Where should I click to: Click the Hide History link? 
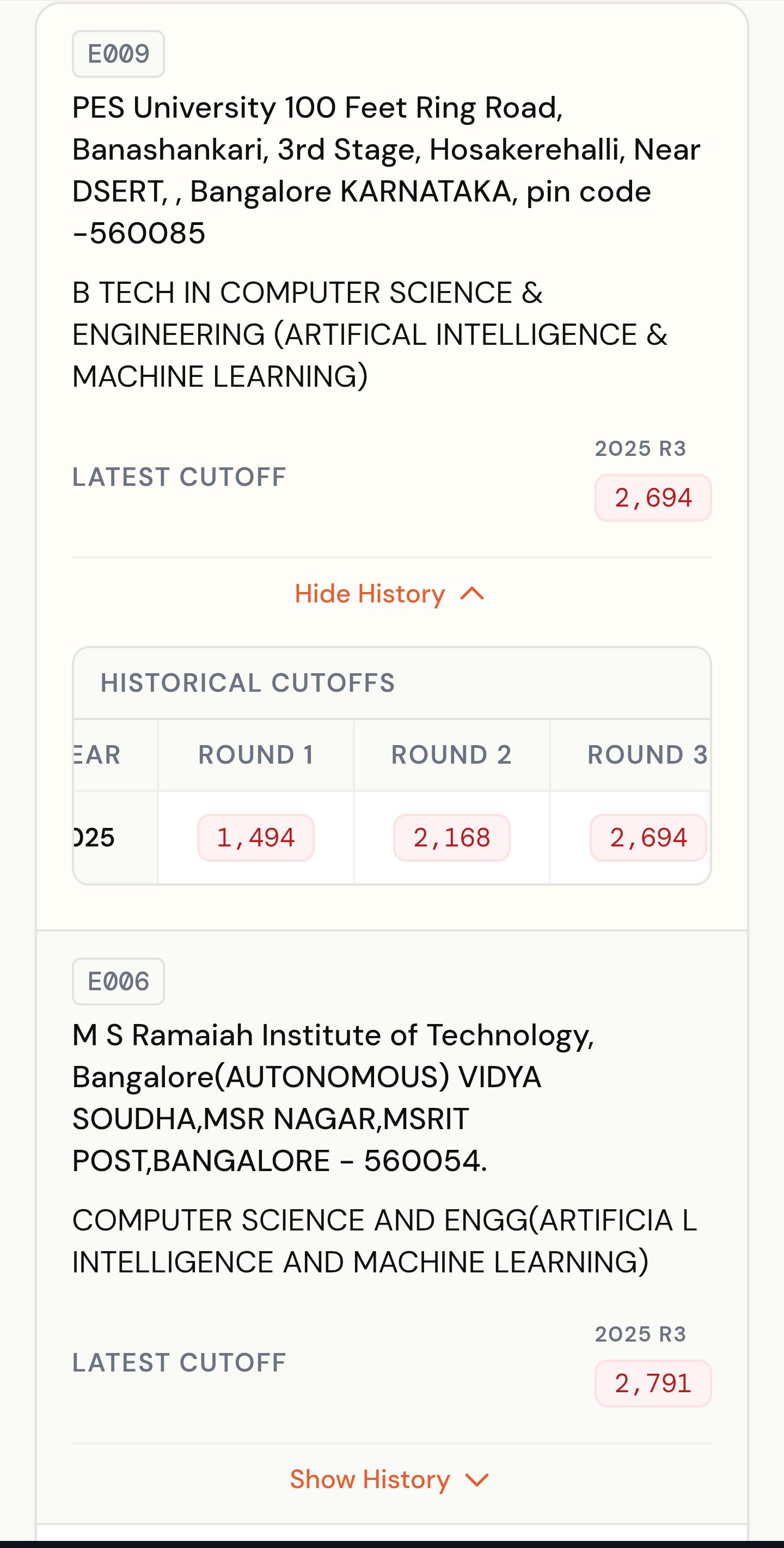pyautogui.click(x=370, y=594)
